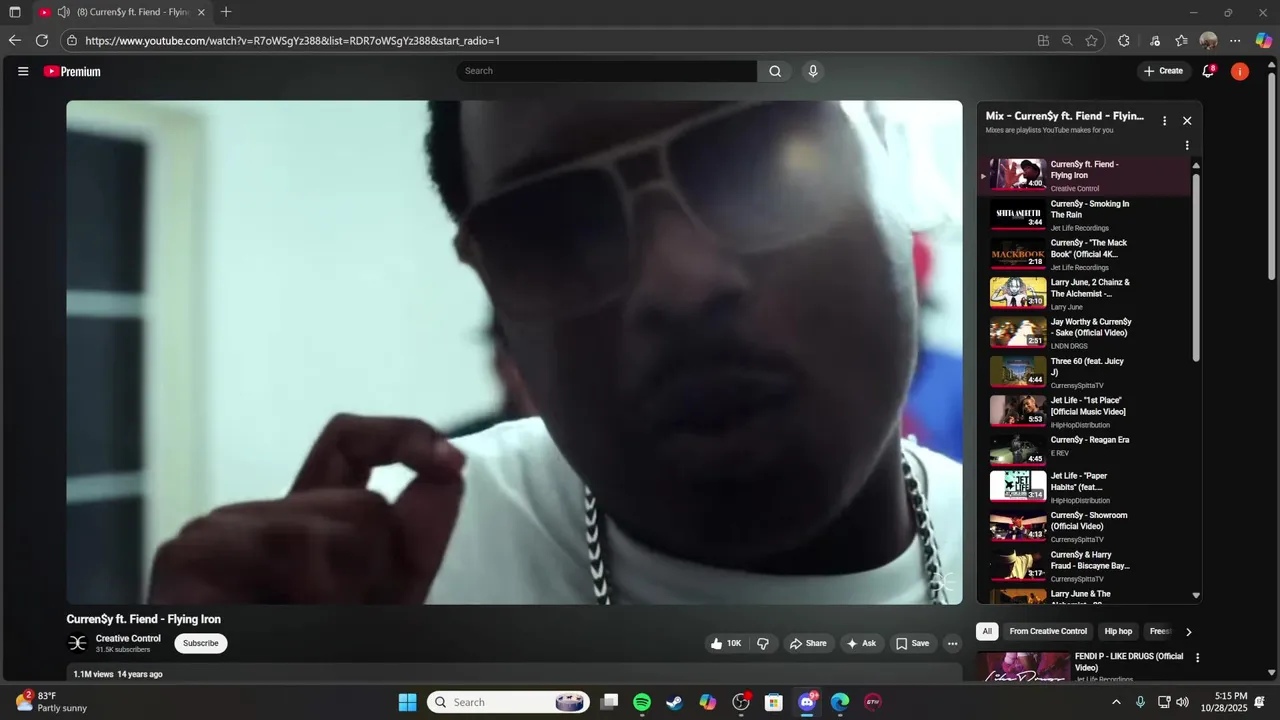Open the taskbar volume speaker icon

[x=1183, y=702]
